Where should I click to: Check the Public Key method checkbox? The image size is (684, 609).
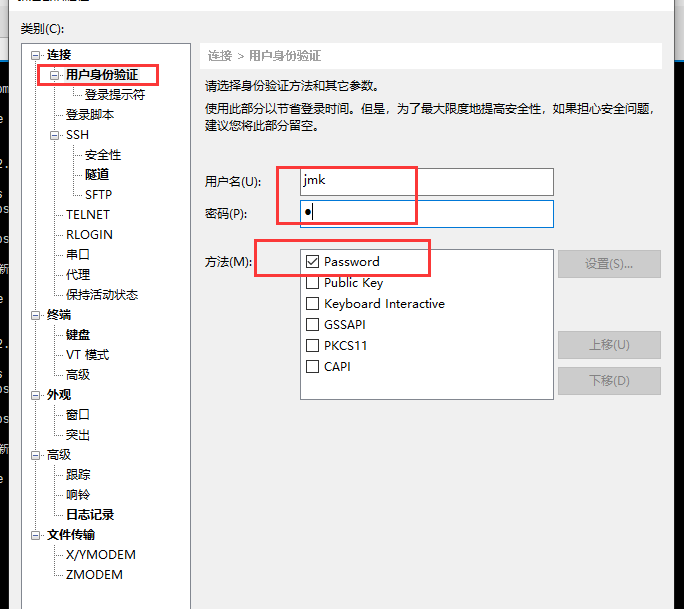(x=313, y=283)
